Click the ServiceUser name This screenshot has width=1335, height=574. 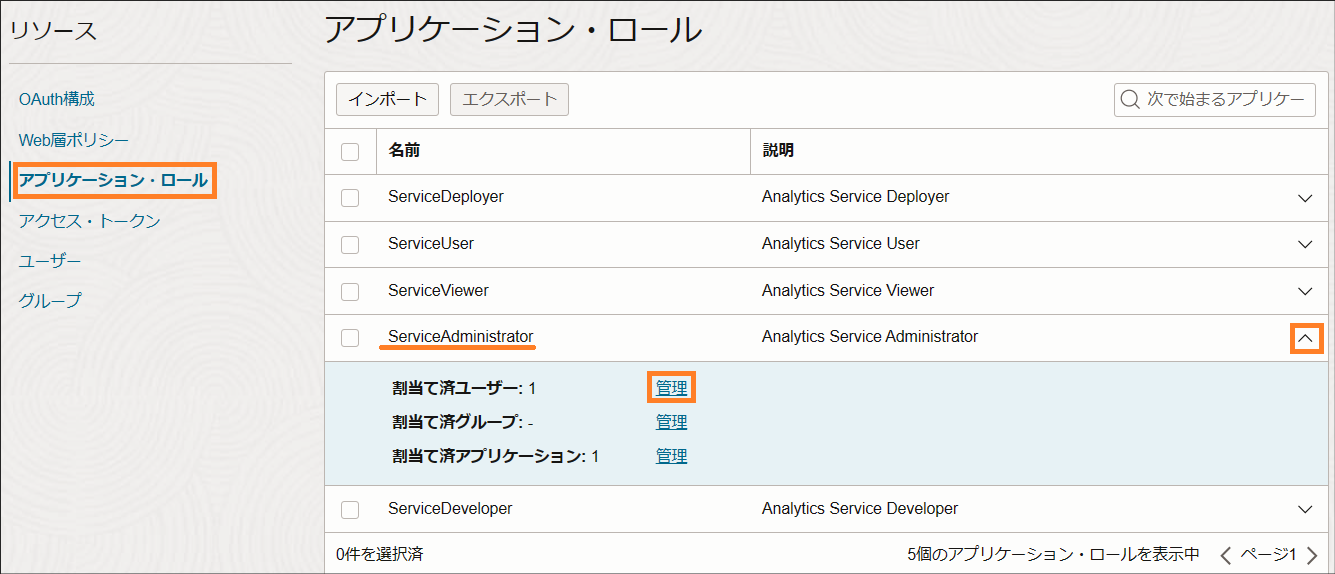431,244
